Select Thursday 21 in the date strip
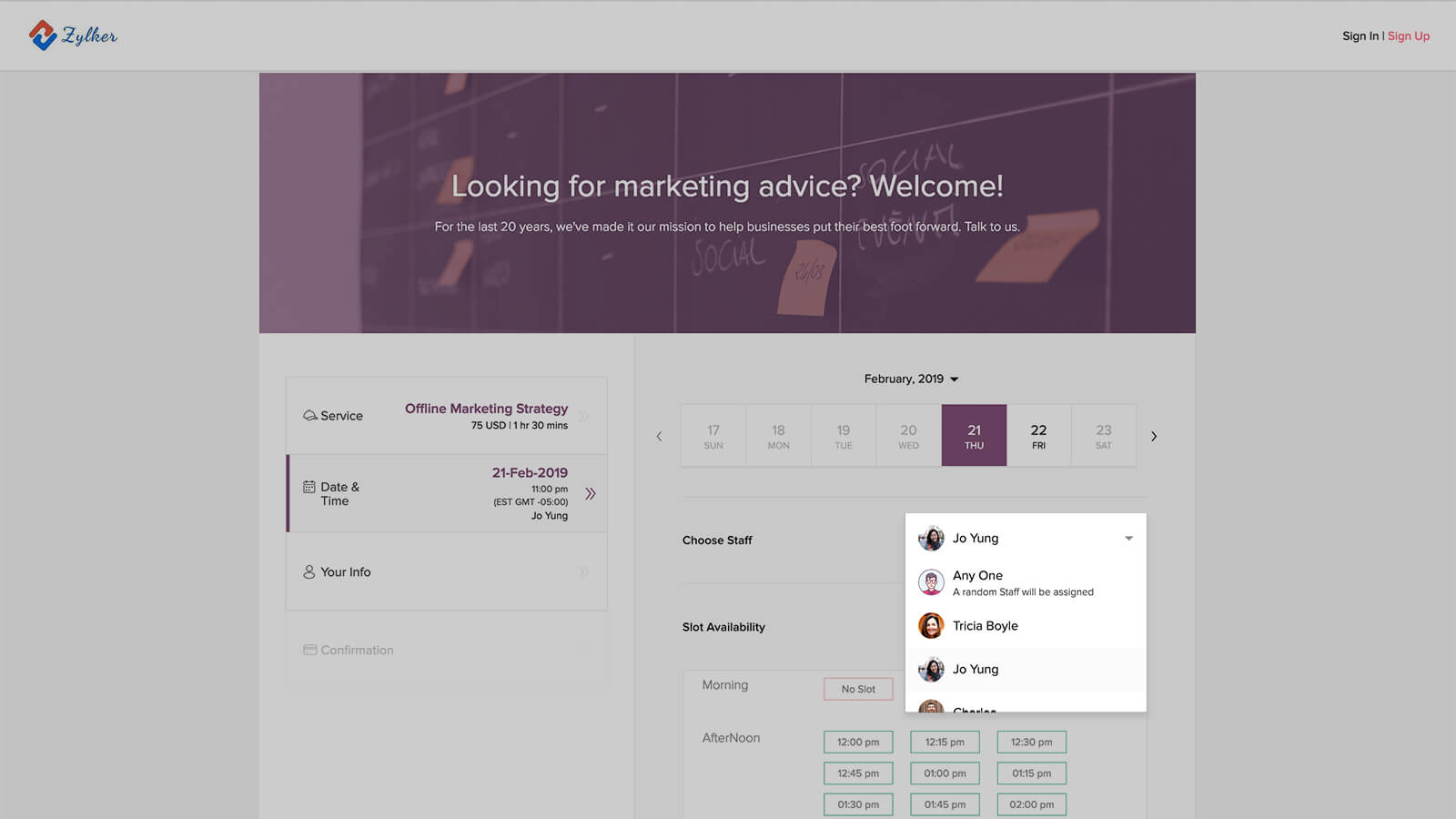This screenshot has height=819, width=1456. tap(974, 436)
